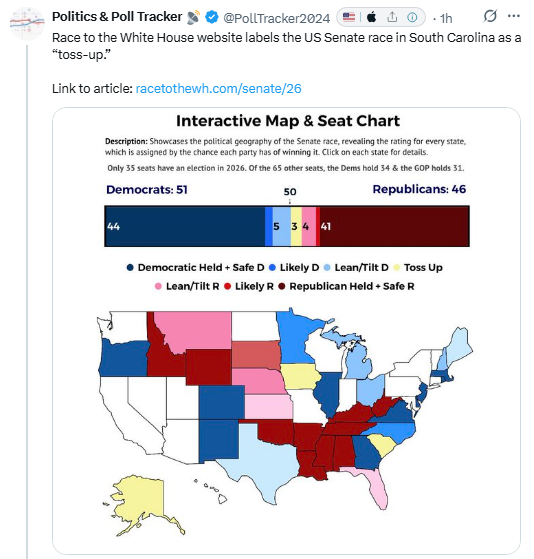Click the blue info circle icon

(x=412, y=17)
